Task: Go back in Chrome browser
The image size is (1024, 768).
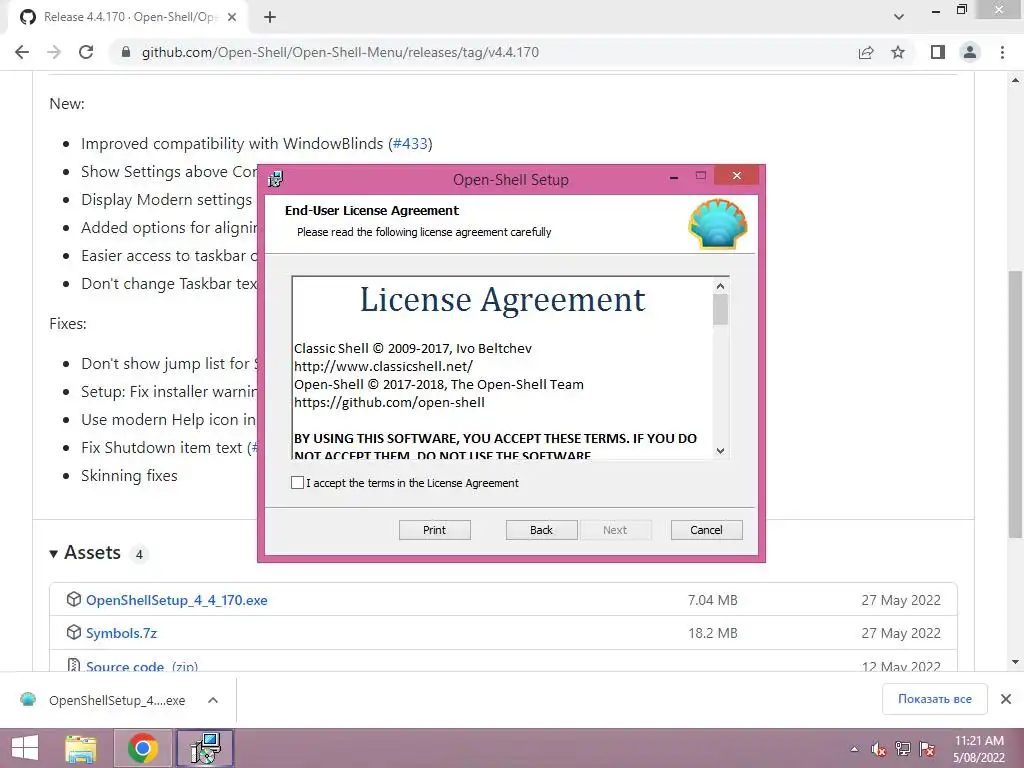Action: click(22, 52)
